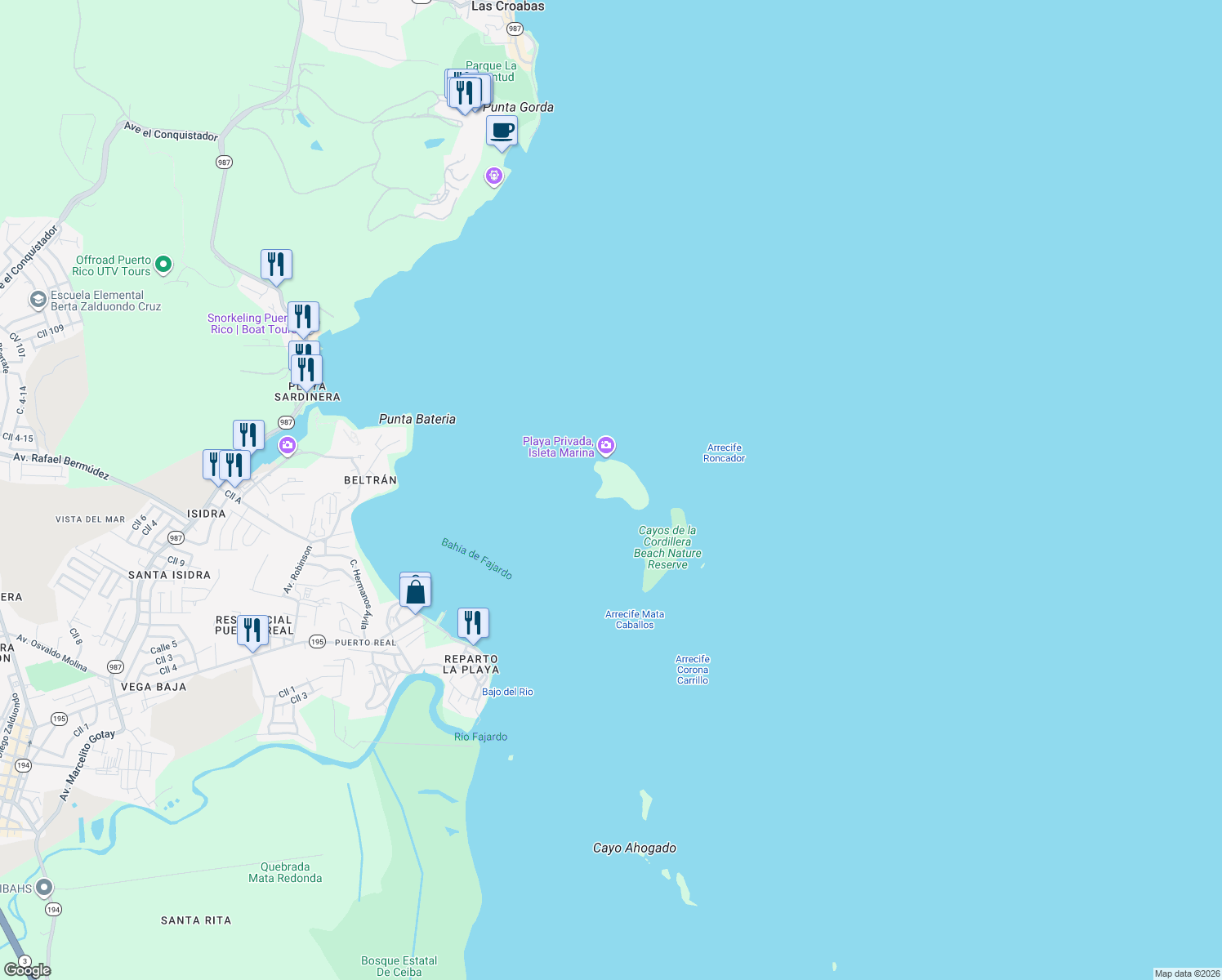Image resolution: width=1222 pixels, height=980 pixels.
Task: Select route shield 987 near Punta Bateria
Action: (285, 423)
